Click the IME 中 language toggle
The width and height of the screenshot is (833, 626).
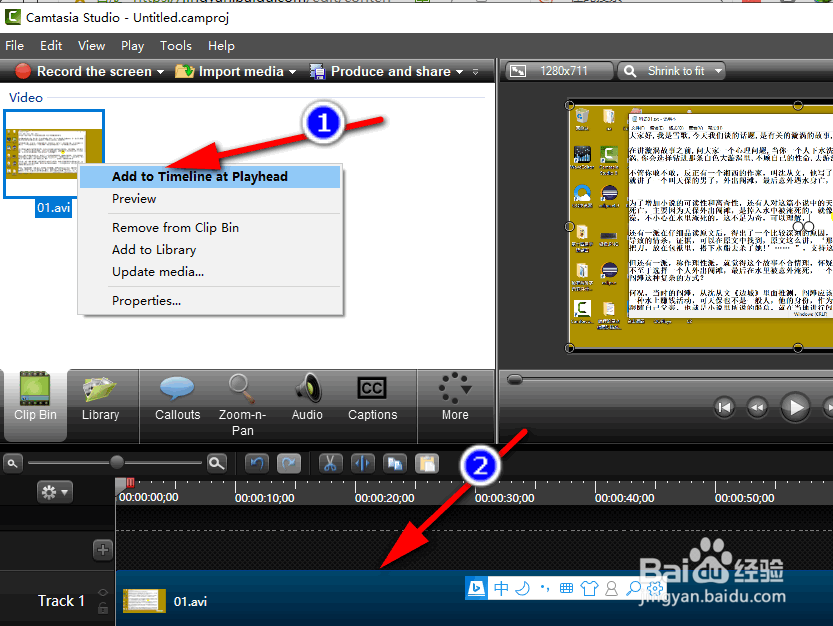501,588
